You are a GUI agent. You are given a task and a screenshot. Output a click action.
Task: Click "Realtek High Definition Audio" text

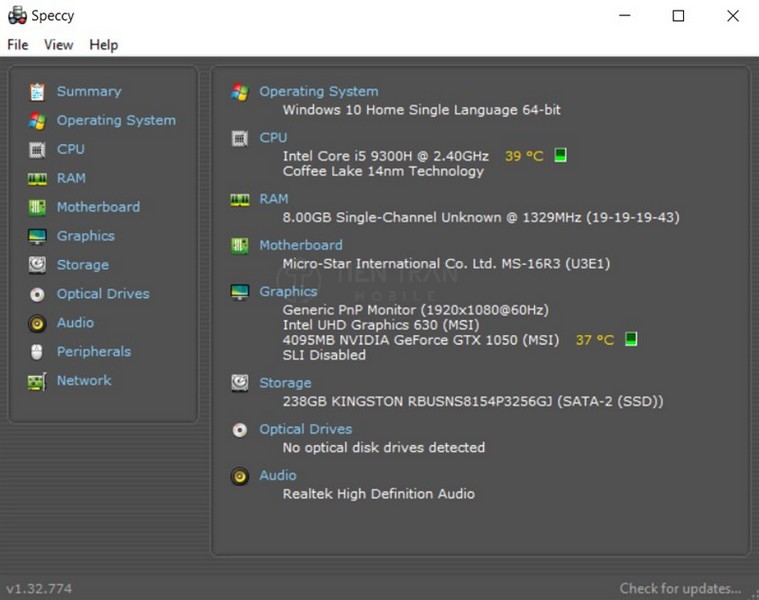[379, 494]
